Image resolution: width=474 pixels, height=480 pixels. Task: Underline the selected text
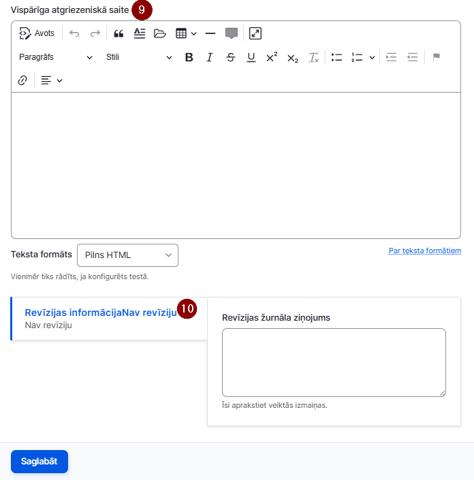click(x=251, y=57)
